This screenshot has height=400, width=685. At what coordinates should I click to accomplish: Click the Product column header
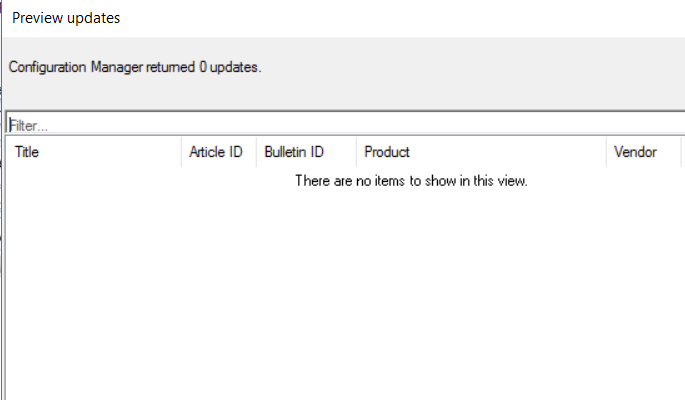coord(481,152)
